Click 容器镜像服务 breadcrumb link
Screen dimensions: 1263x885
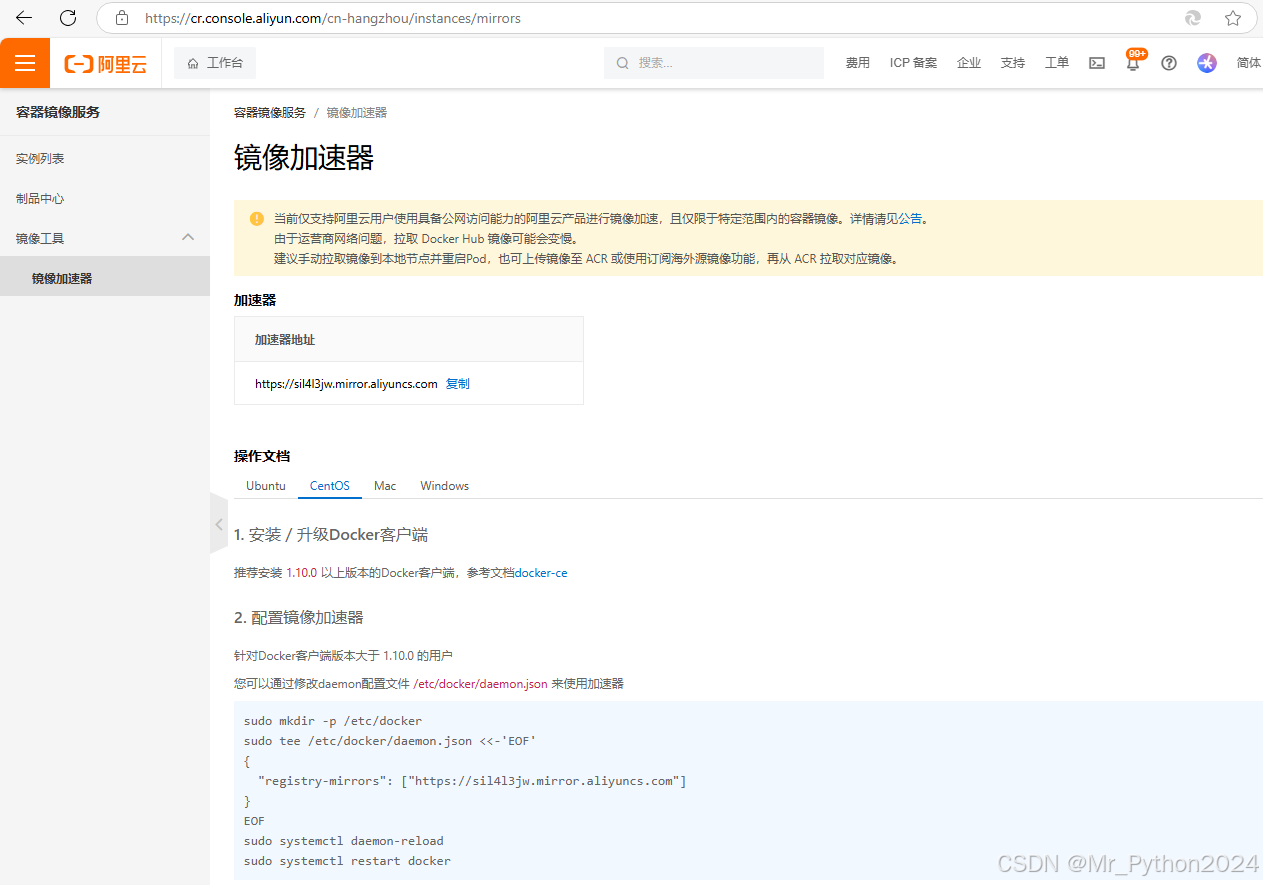(270, 113)
